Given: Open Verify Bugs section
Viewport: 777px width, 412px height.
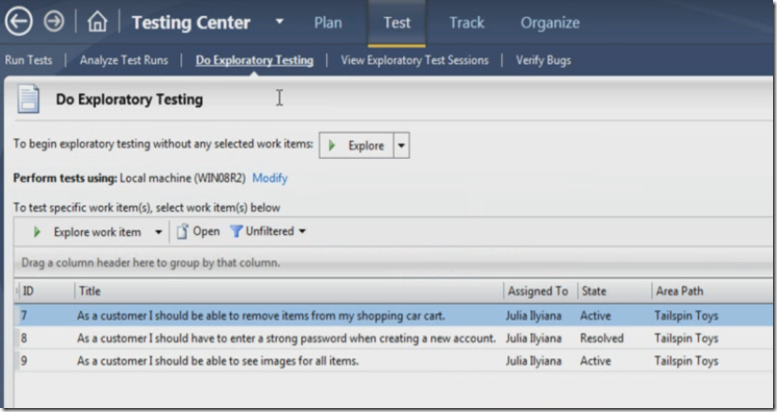Looking at the screenshot, I should [543, 60].
